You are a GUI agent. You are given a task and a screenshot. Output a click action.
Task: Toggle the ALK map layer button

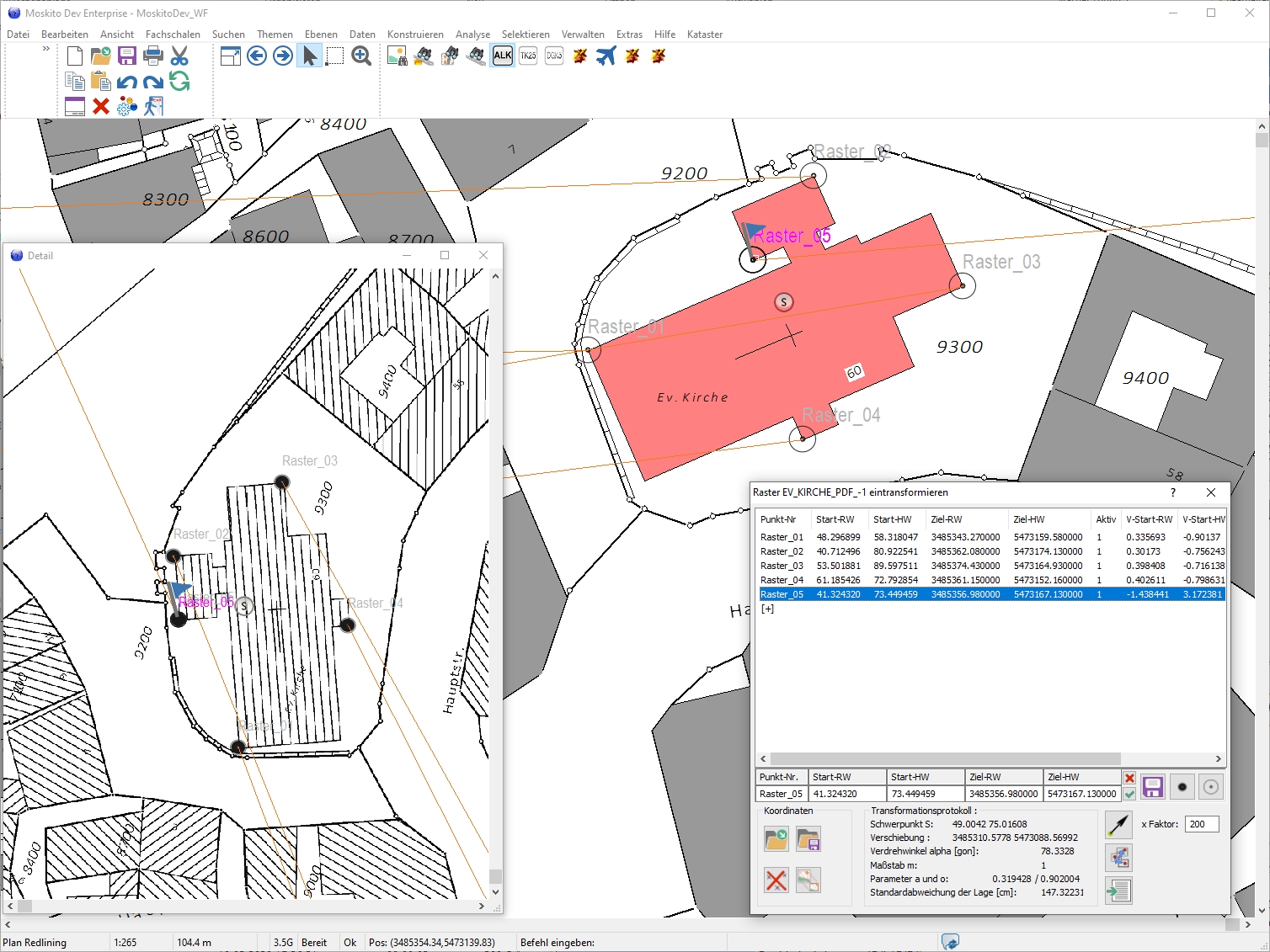coord(503,56)
